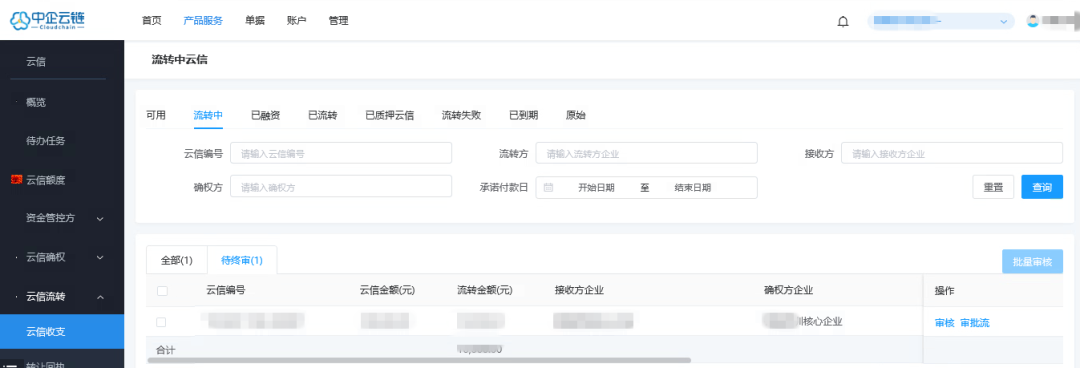Image resolution: width=1080 pixels, height=368 pixels.
Task: Switch to the 已融资 tab
Action: [x=265, y=115]
